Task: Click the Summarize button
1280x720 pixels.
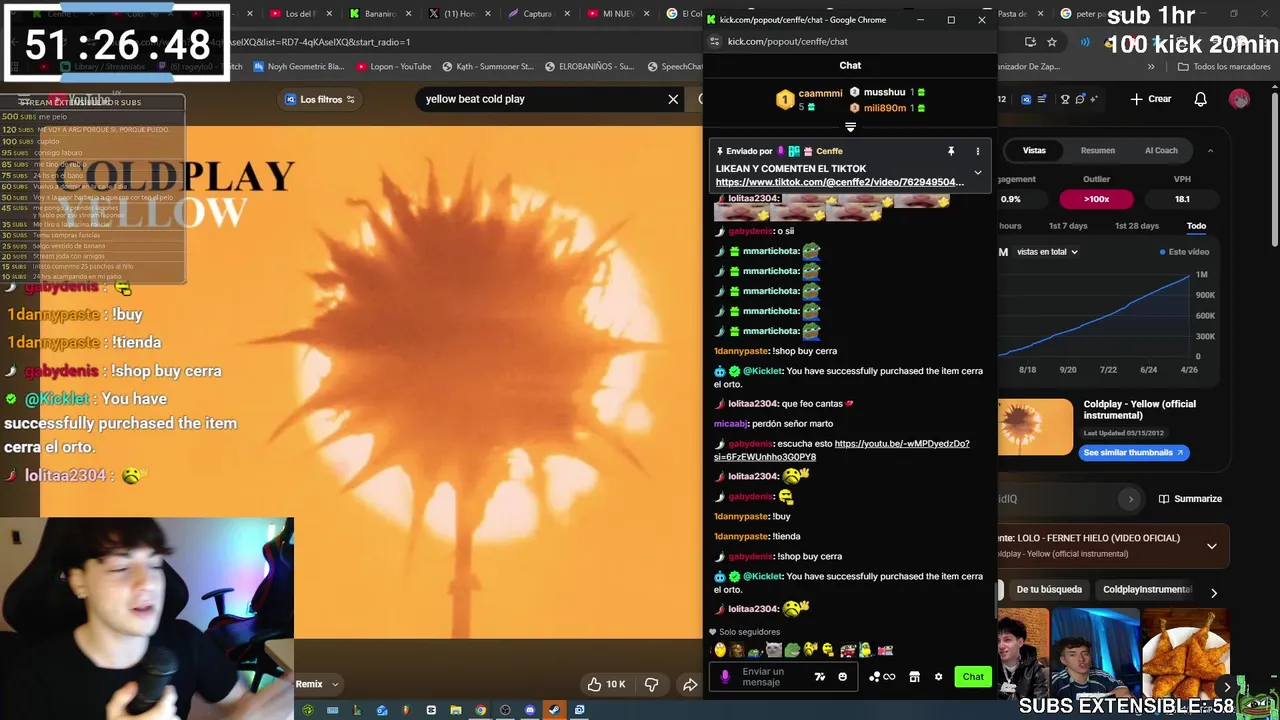Action: click(x=1190, y=499)
